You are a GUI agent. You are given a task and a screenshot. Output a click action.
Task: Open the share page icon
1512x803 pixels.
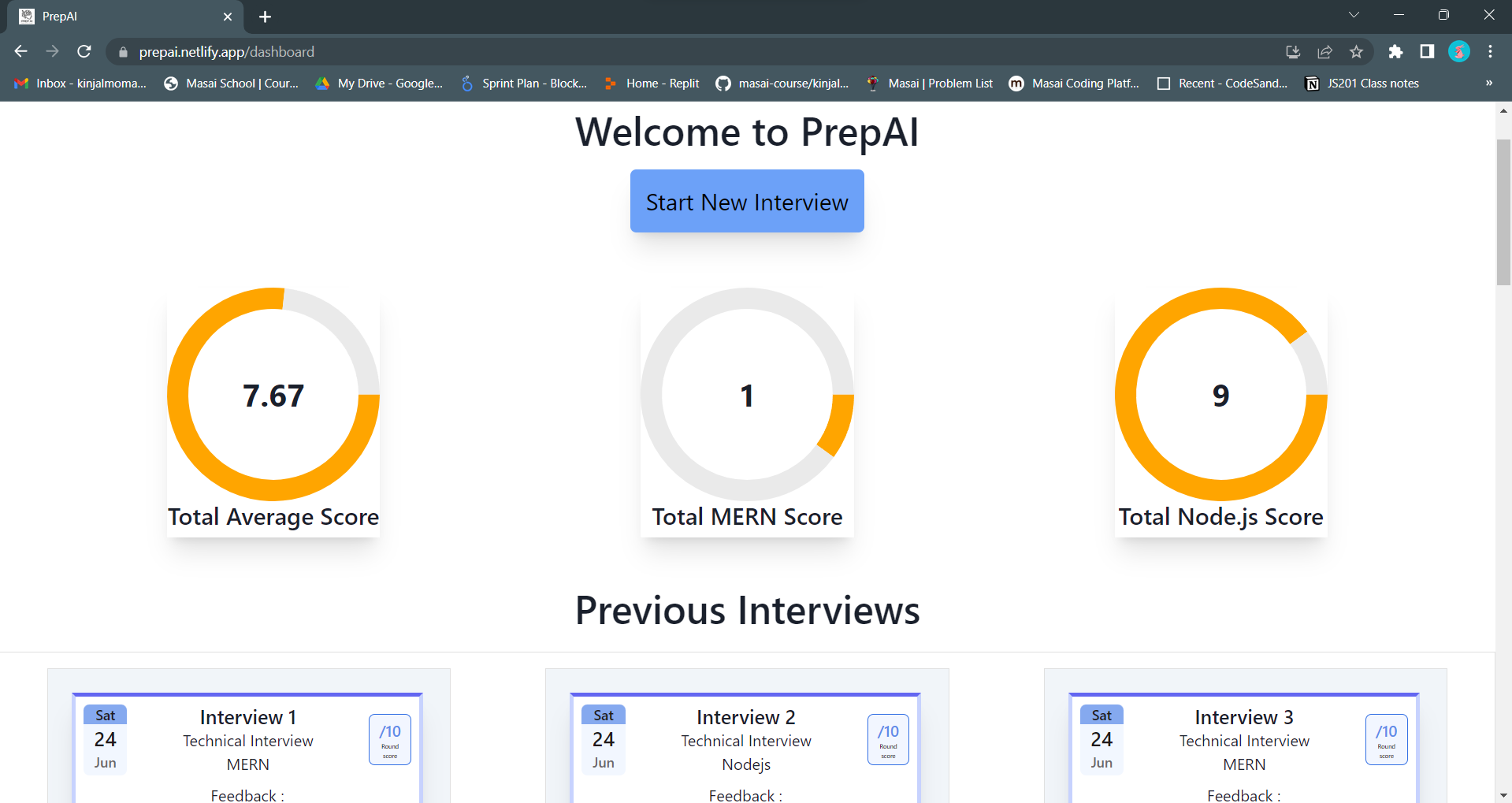click(x=1324, y=51)
